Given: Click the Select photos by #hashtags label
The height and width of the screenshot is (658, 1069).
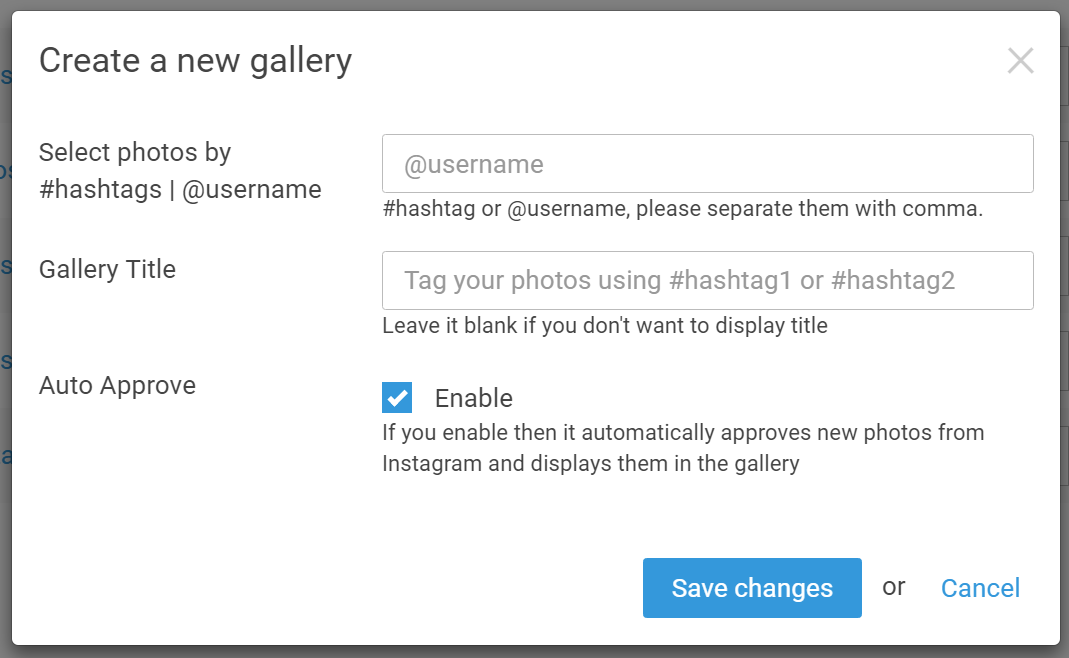Looking at the screenshot, I should pos(180,170).
